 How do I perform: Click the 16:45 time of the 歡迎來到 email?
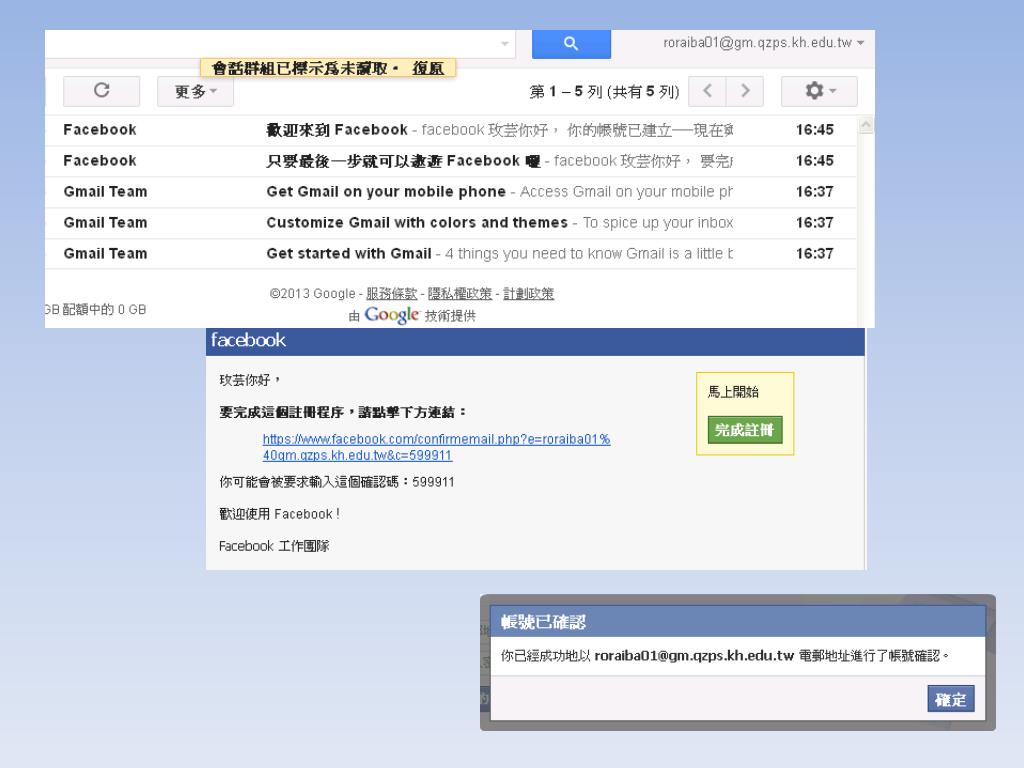(814, 130)
